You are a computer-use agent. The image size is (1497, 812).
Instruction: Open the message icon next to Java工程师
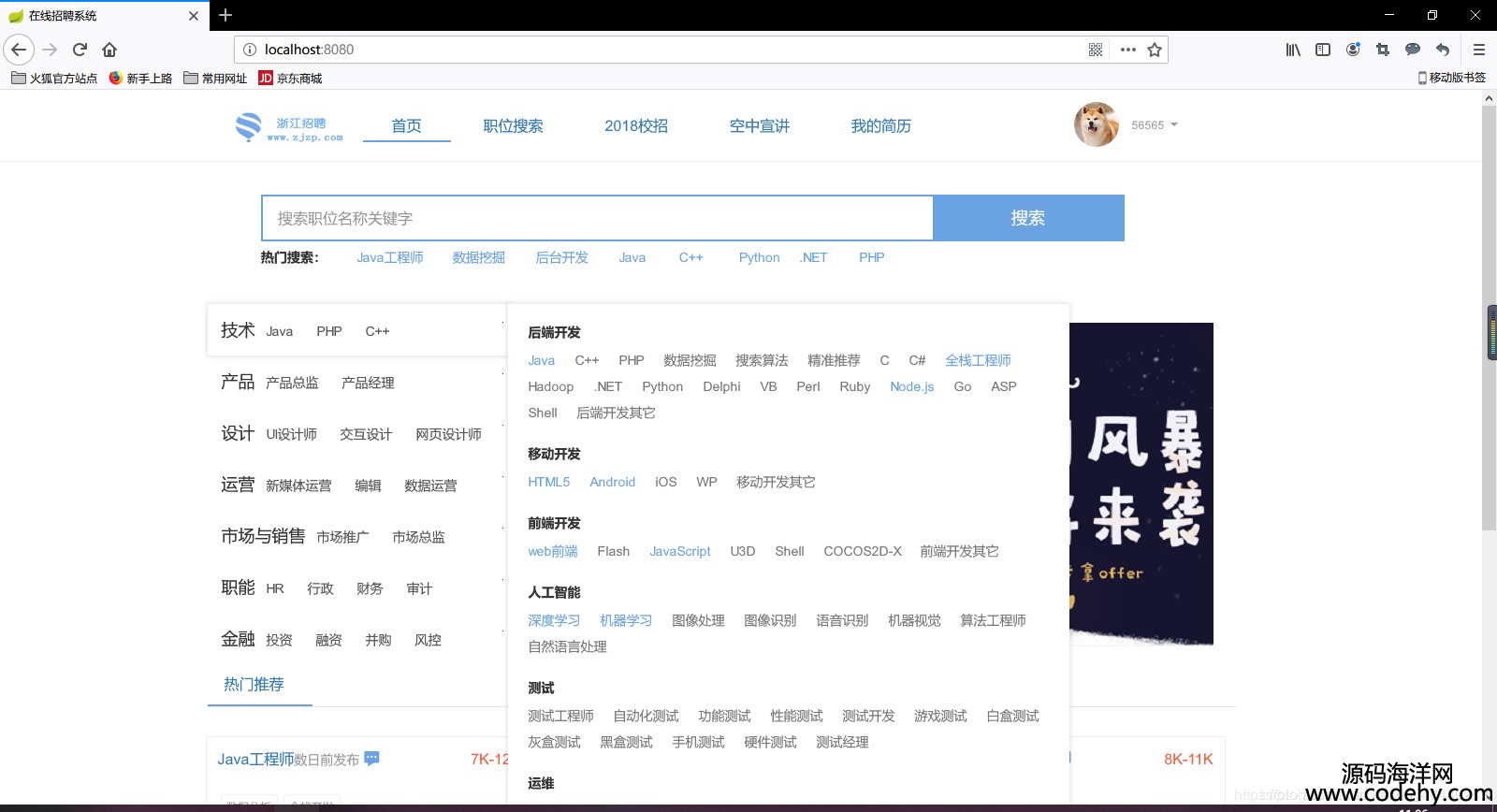click(x=371, y=759)
